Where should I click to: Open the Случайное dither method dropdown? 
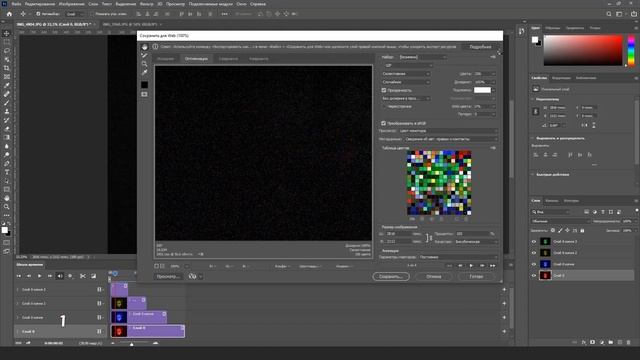click(x=406, y=82)
